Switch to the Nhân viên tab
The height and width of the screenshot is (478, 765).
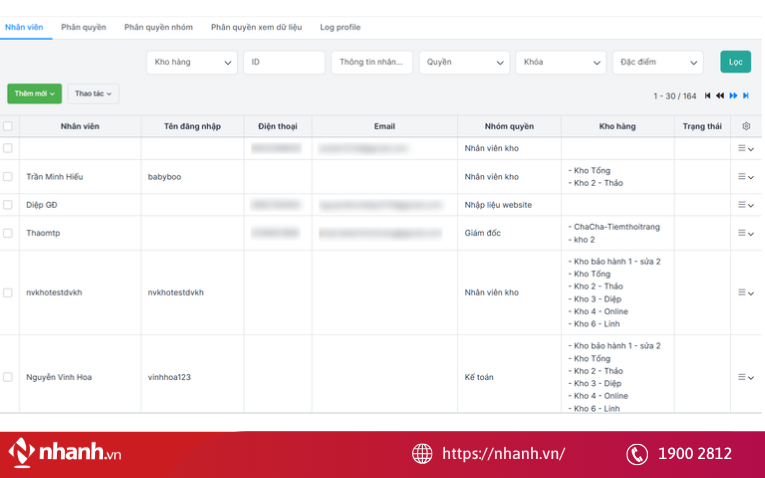(x=24, y=27)
